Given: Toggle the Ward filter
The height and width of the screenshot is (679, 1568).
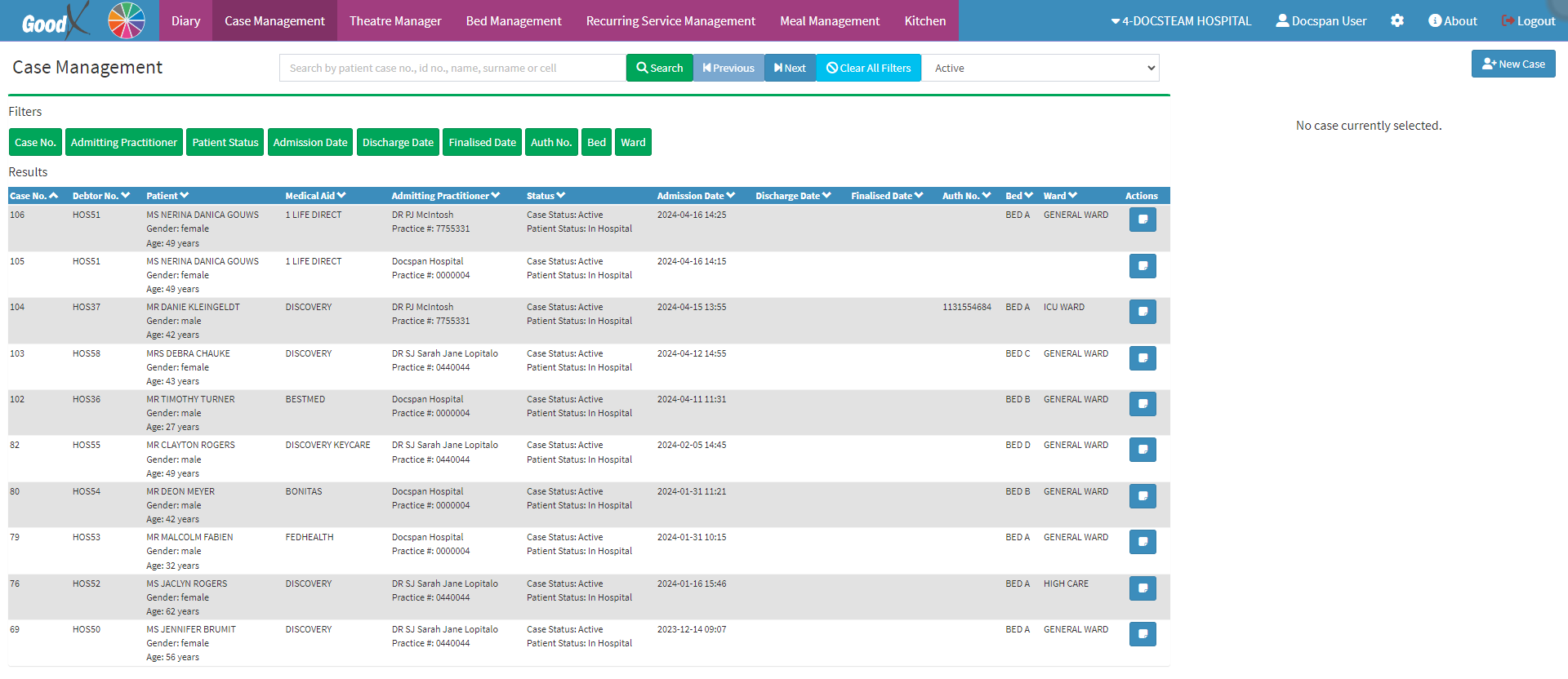Looking at the screenshot, I should [633, 142].
